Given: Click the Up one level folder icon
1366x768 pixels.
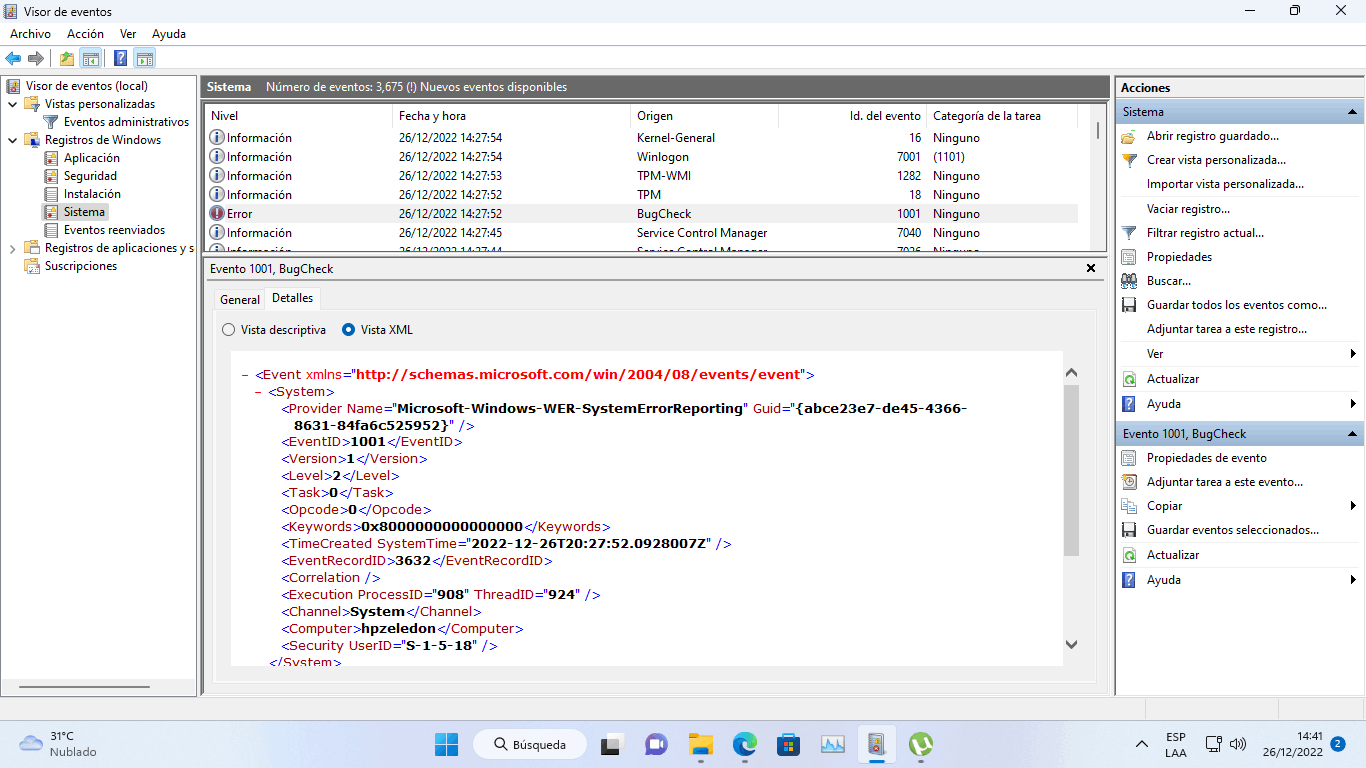Looking at the screenshot, I should tap(67, 58).
